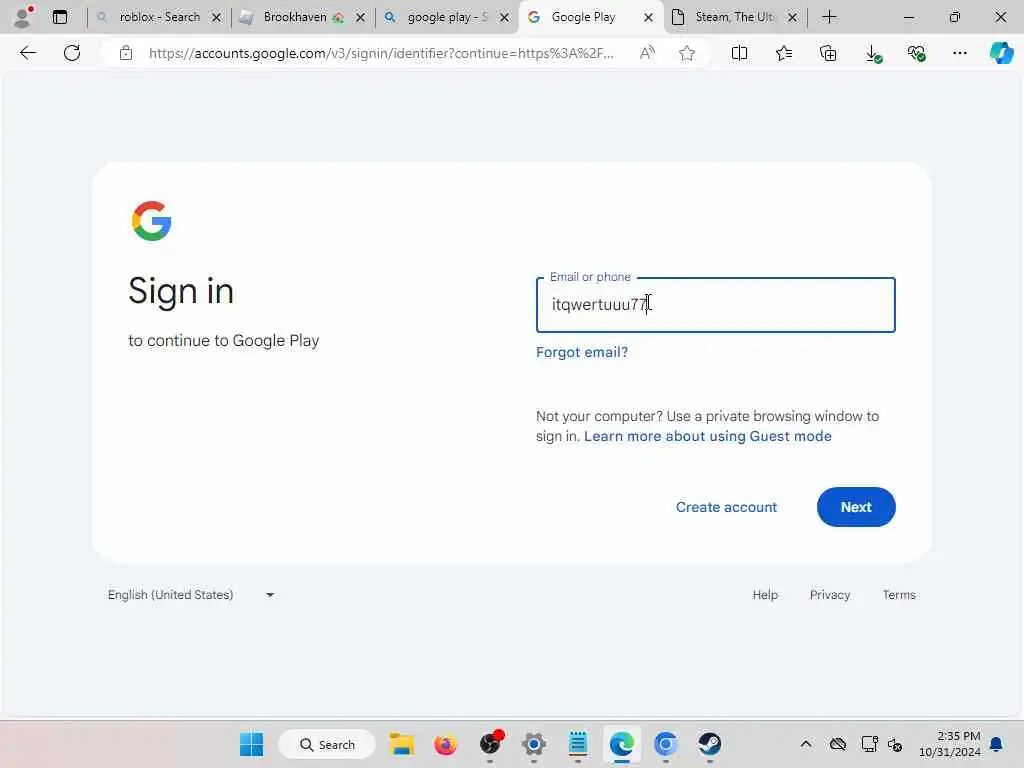The height and width of the screenshot is (768, 1024).
Task: Open the Collections toolbar icon
Action: pos(828,53)
